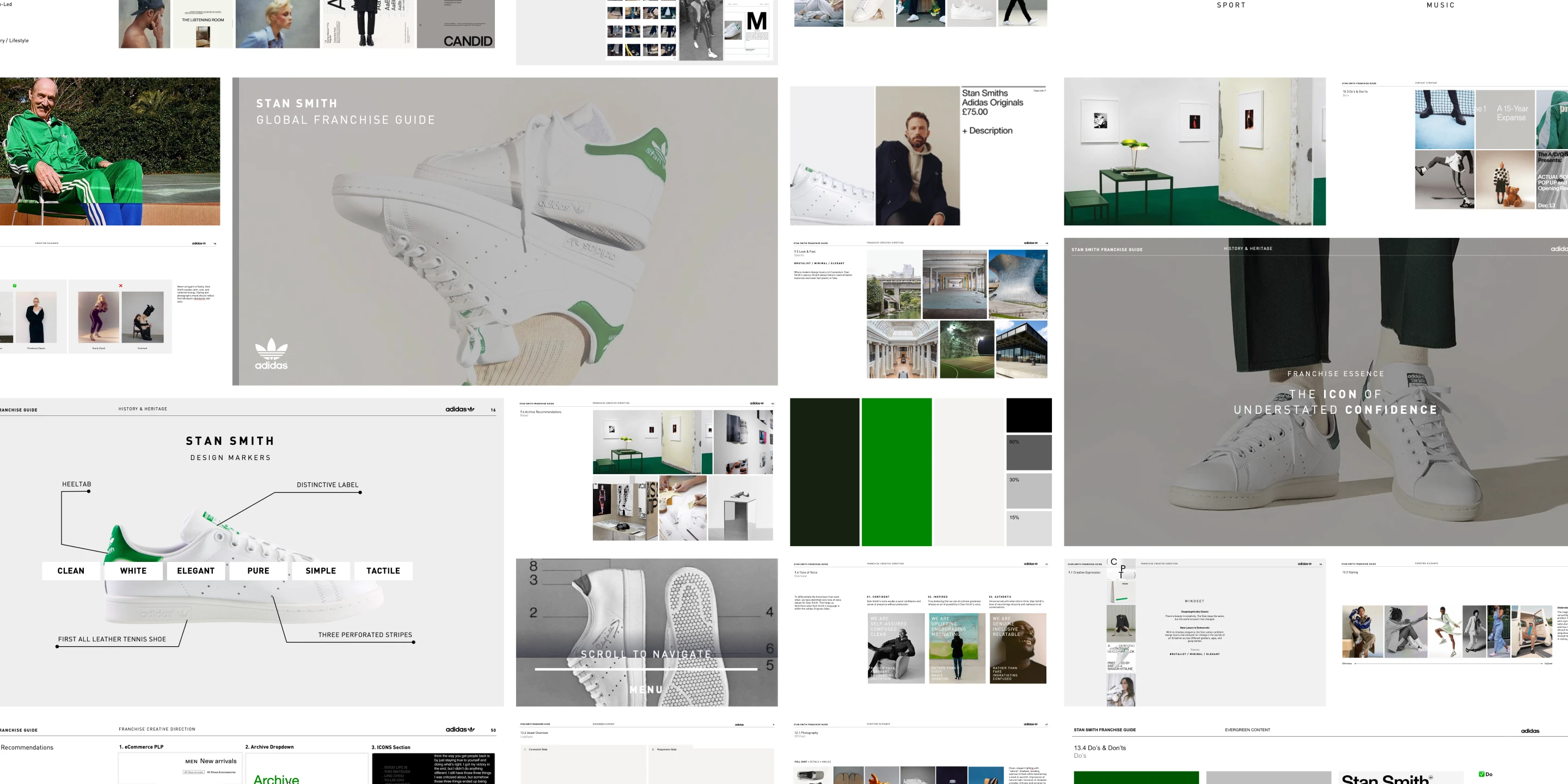The image size is (1568, 784).
Task: Click the adidas trefoil logo on the cover slide
Action: click(271, 354)
